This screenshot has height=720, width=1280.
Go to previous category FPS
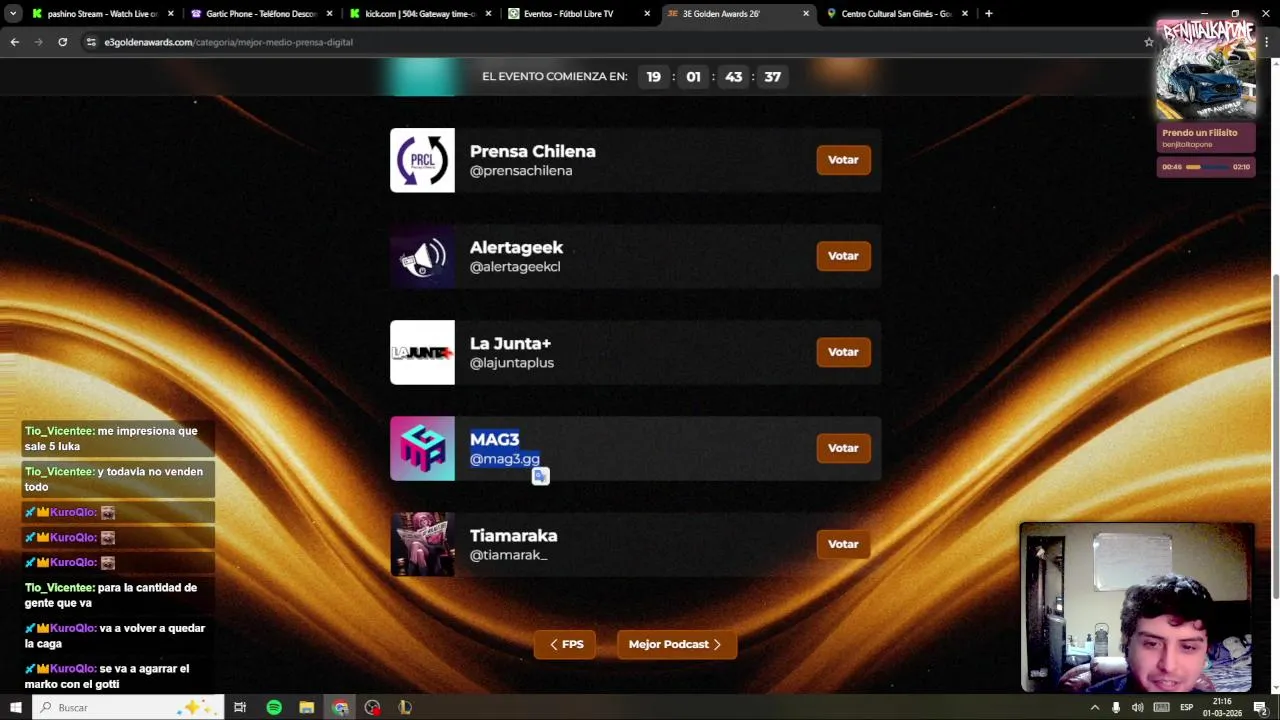pos(565,644)
